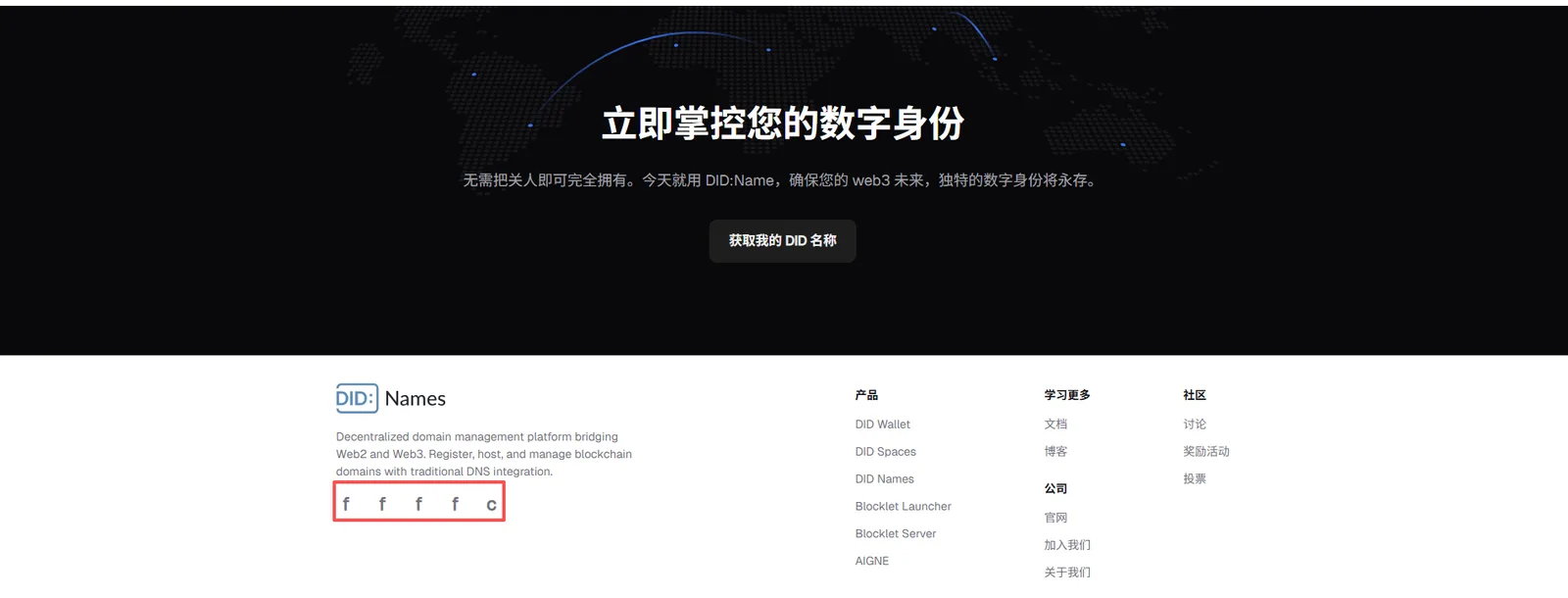1568x598 pixels.
Task: Visit the 博客 blog link
Action: point(1055,452)
